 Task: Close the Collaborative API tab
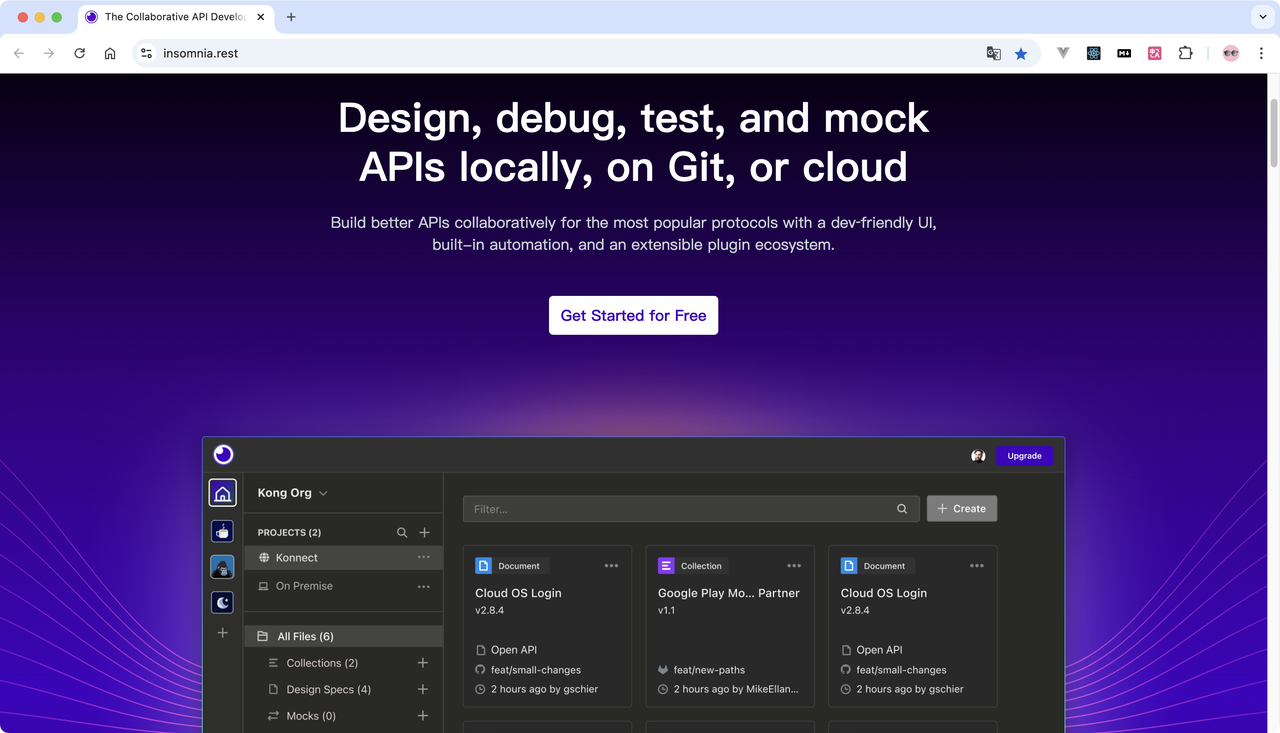[x=261, y=17]
